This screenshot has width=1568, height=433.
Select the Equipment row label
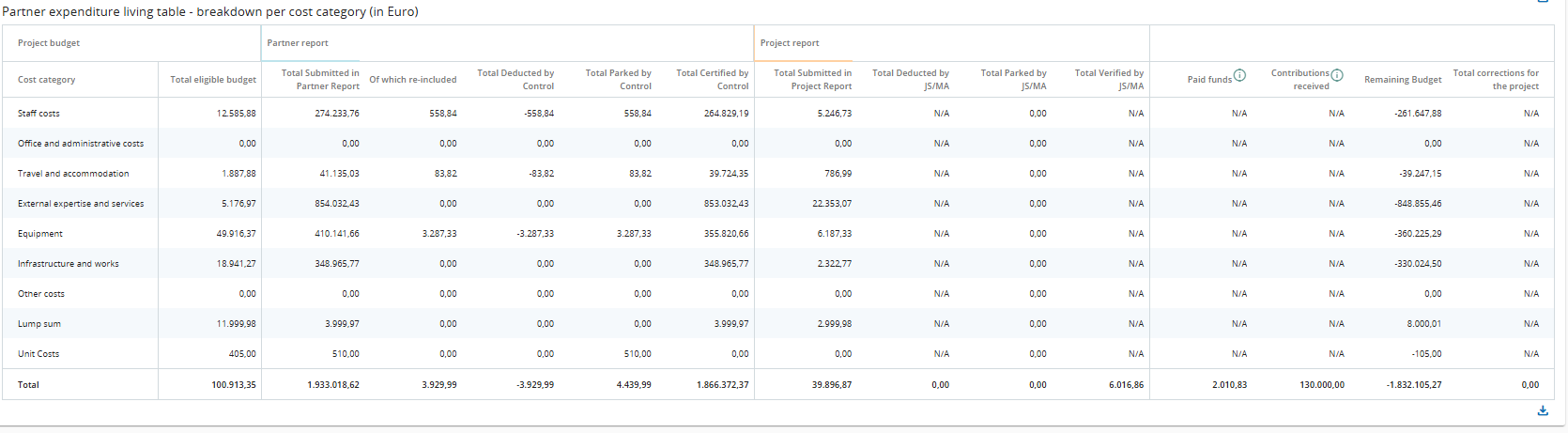pyautogui.click(x=40, y=234)
